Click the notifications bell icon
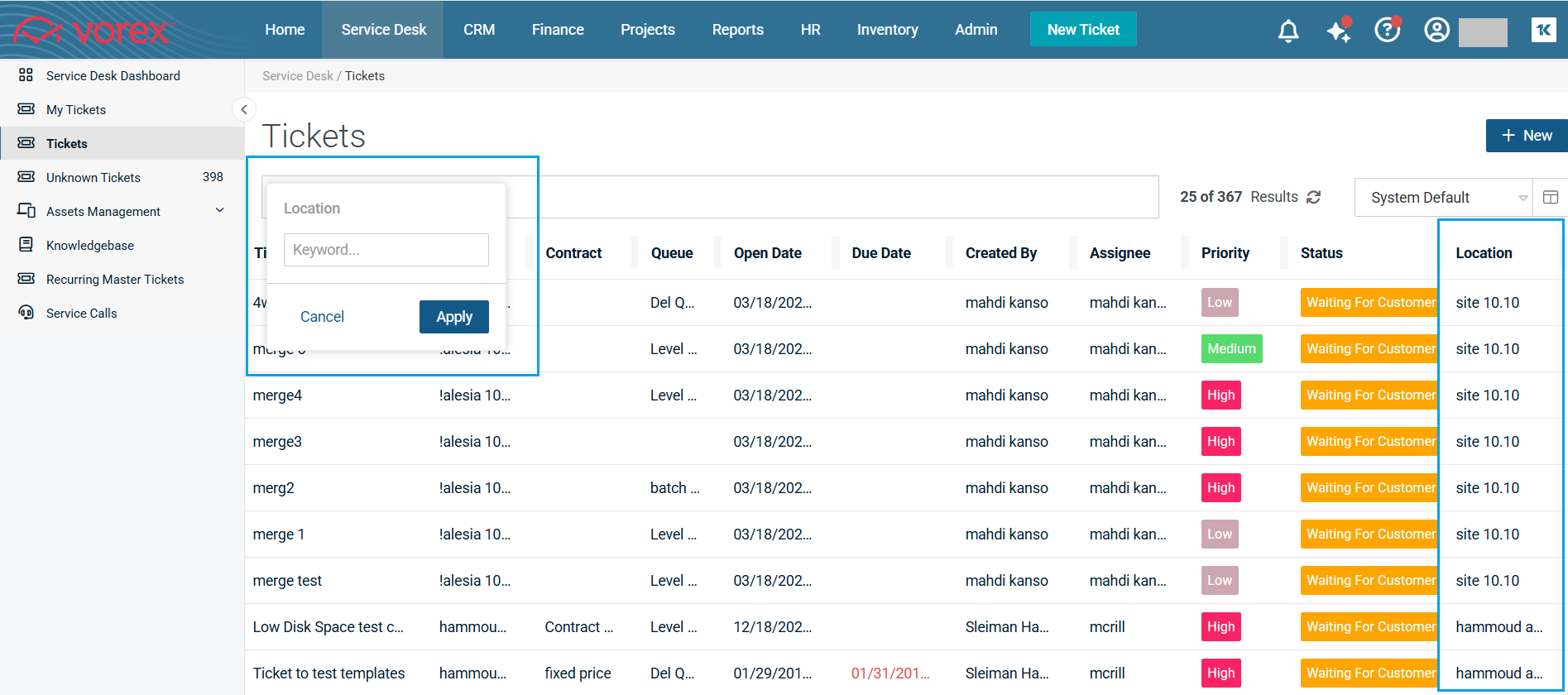This screenshot has width=1568, height=695. point(1287,31)
